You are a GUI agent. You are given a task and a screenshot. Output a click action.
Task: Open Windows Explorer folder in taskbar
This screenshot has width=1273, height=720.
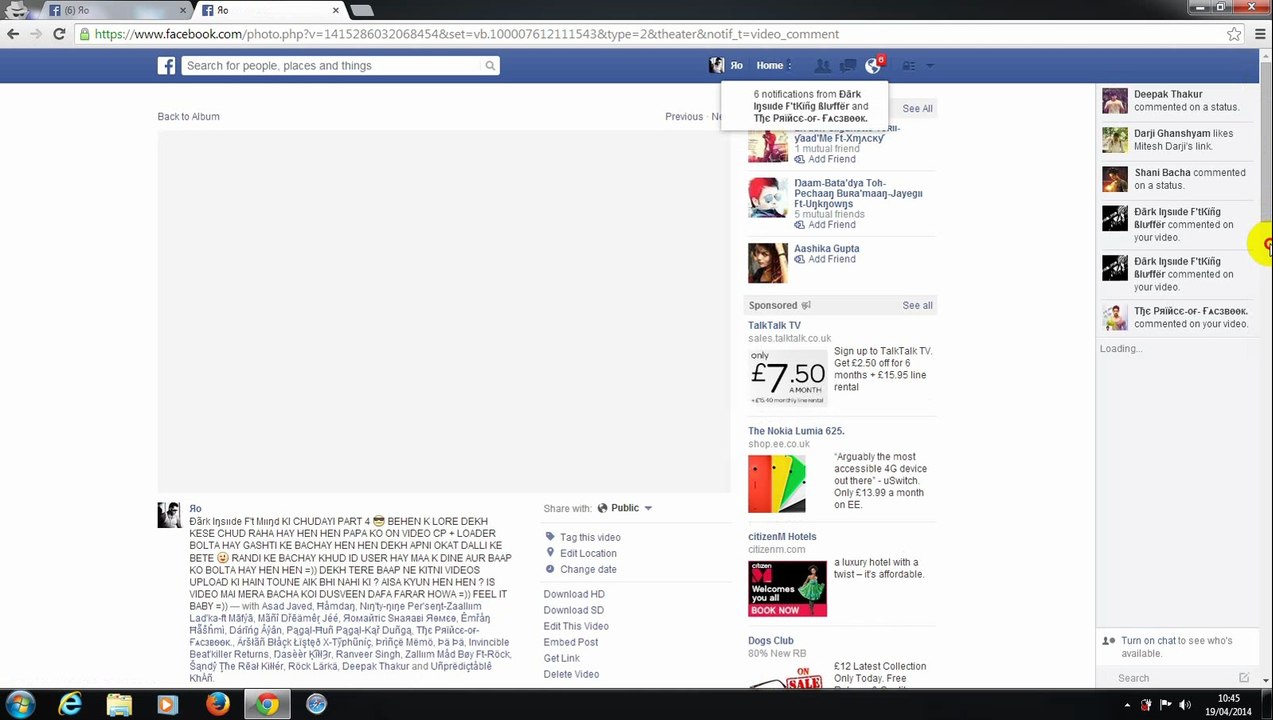tap(119, 705)
